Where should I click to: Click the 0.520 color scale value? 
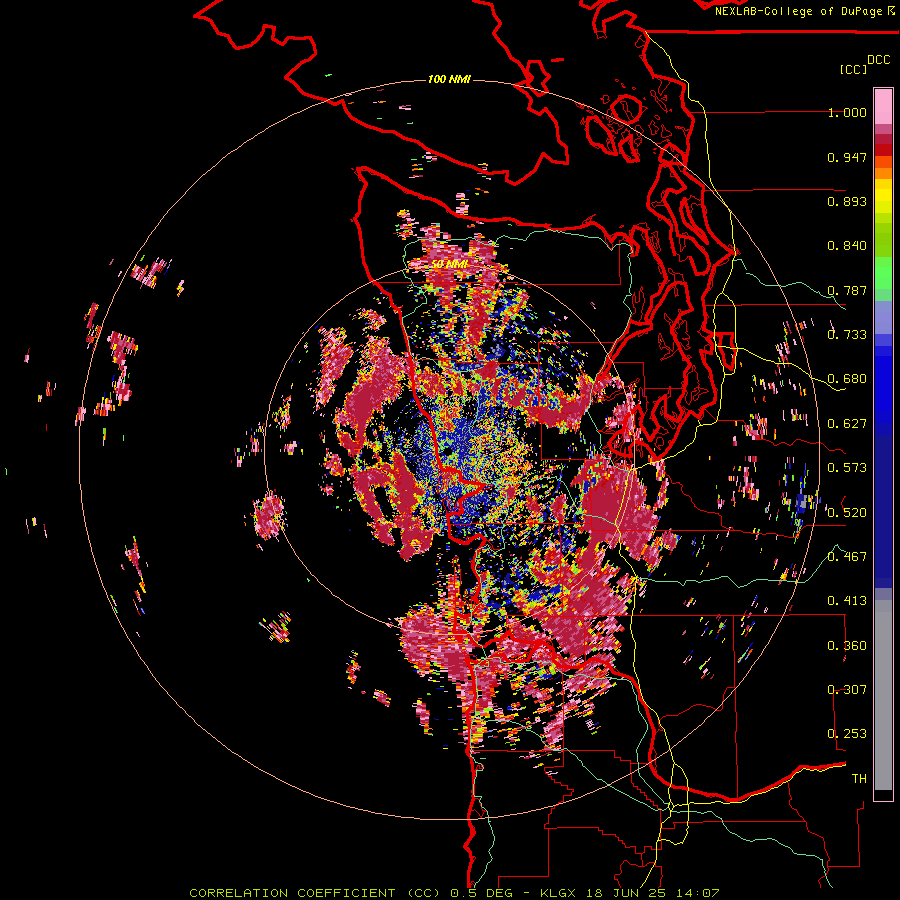click(847, 513)
